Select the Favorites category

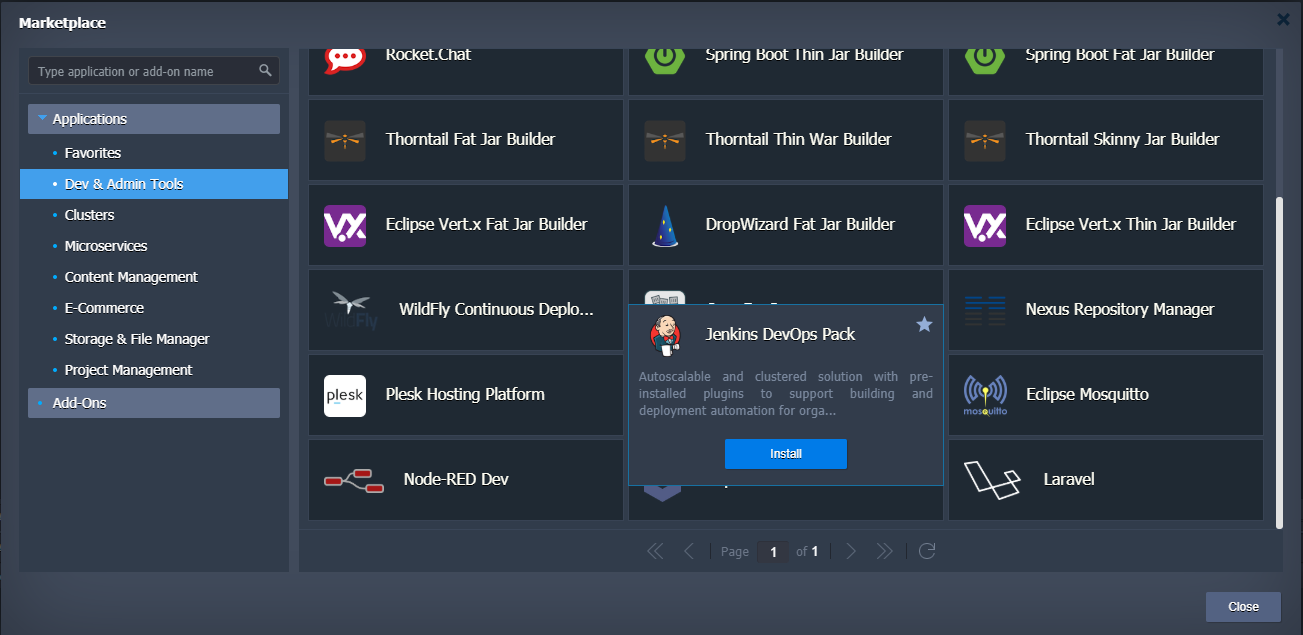93,153
